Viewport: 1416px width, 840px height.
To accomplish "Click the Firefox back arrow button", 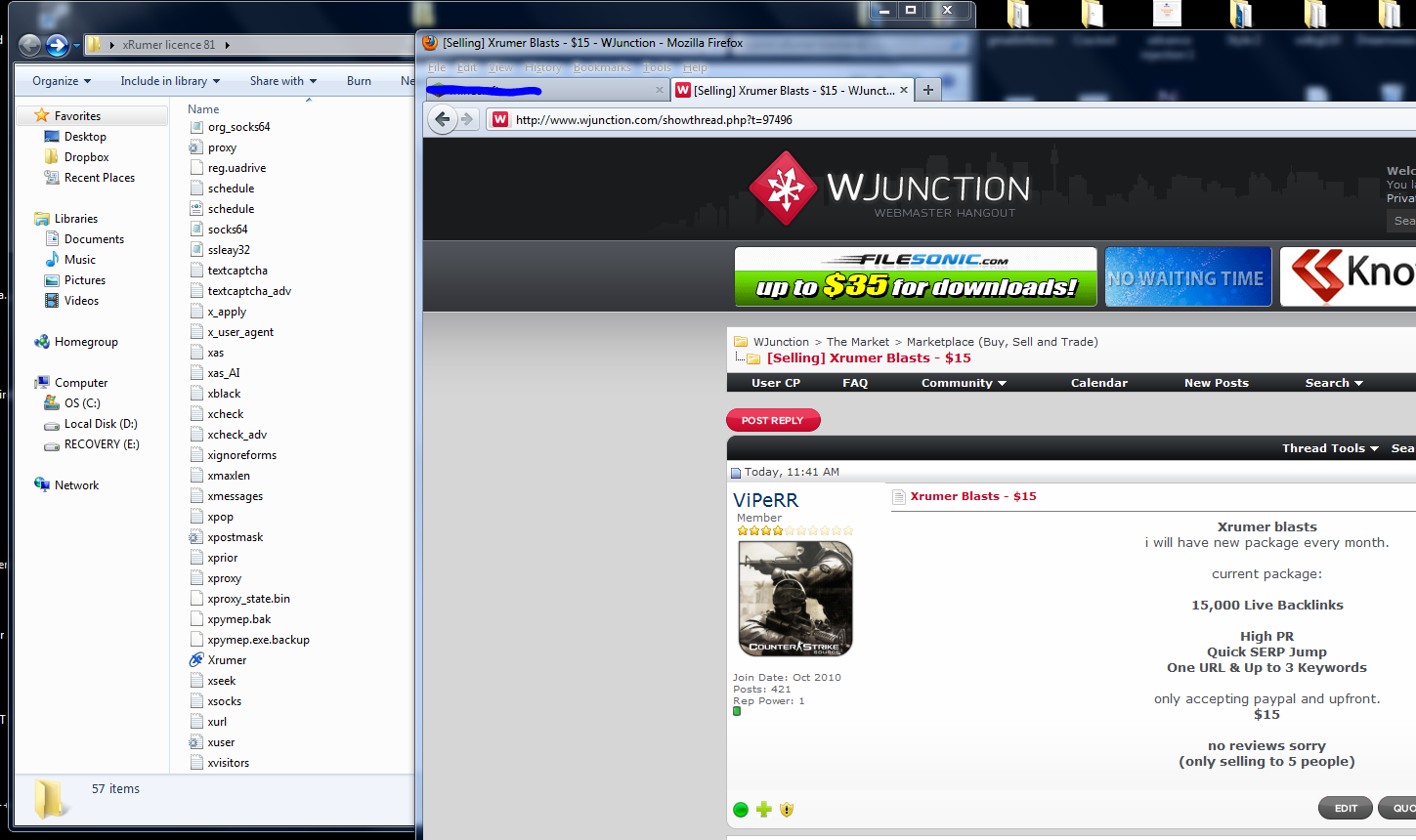I will tap(443, 119).
